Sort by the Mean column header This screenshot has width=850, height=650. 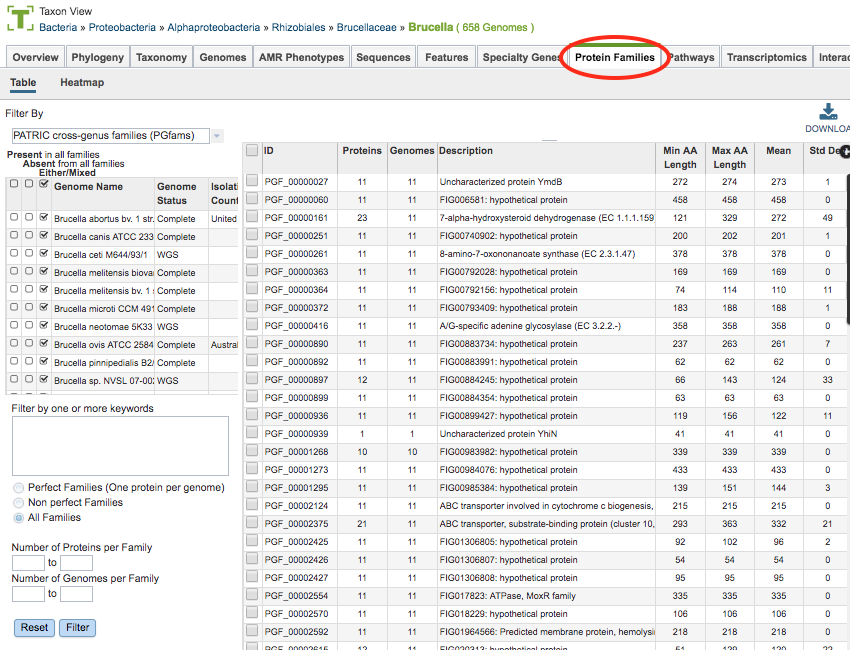coord(778,158)
